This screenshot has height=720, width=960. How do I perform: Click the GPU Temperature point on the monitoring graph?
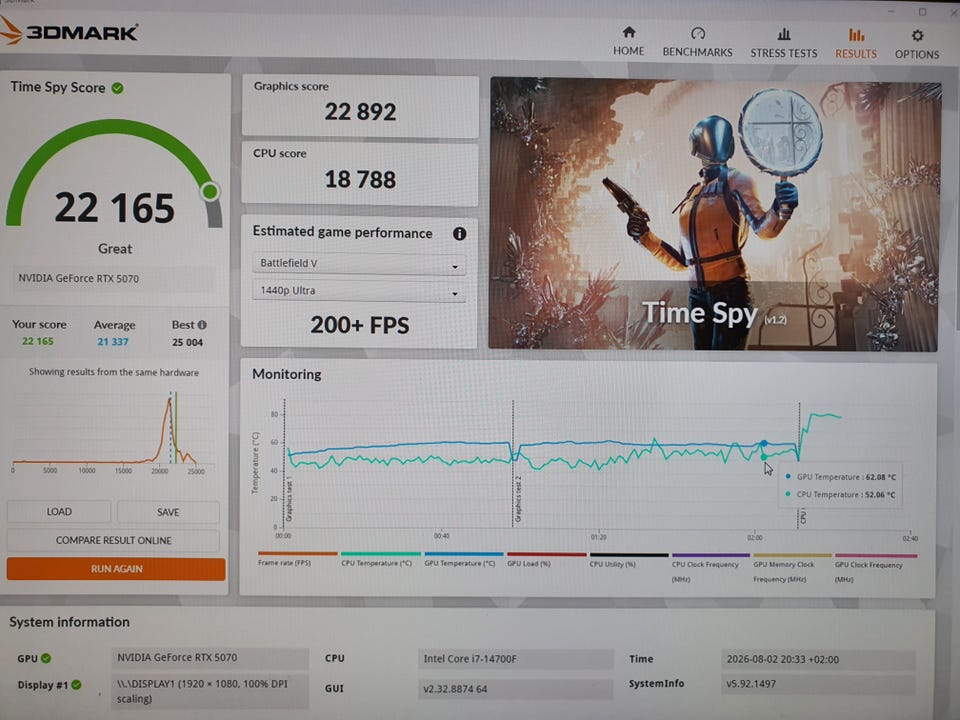[763, 443]
